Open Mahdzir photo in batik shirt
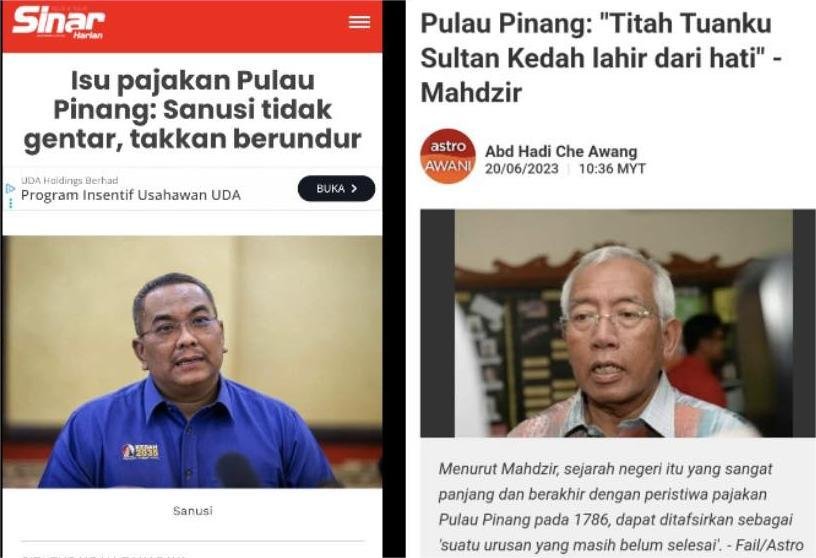 (618, 323)
